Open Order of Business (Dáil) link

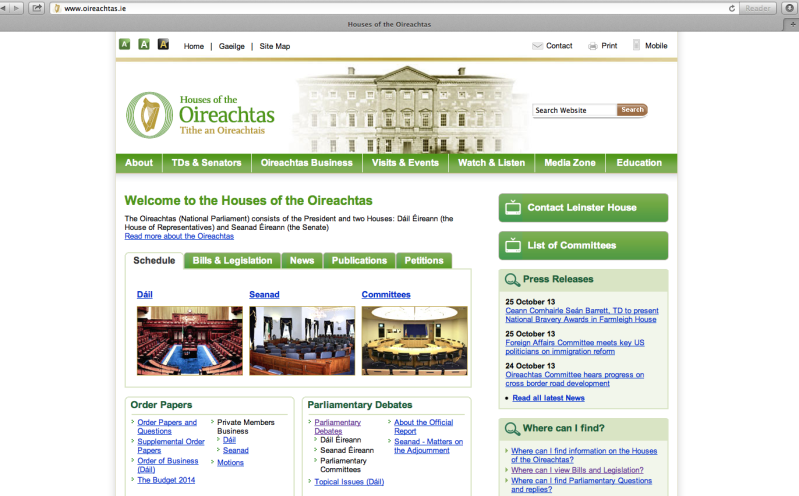point(168,465)
